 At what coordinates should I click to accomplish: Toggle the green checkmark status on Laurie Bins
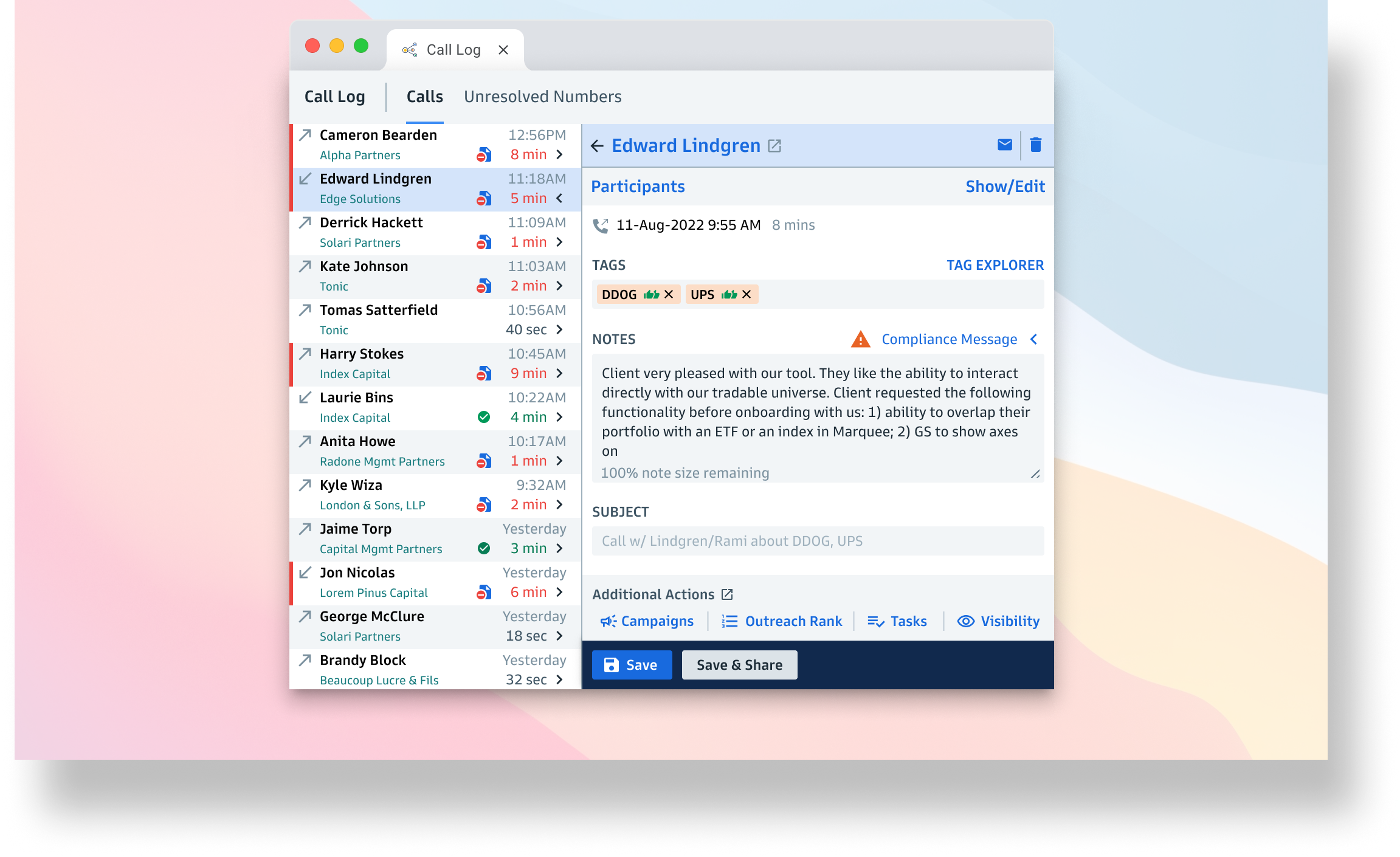[484, 417]
